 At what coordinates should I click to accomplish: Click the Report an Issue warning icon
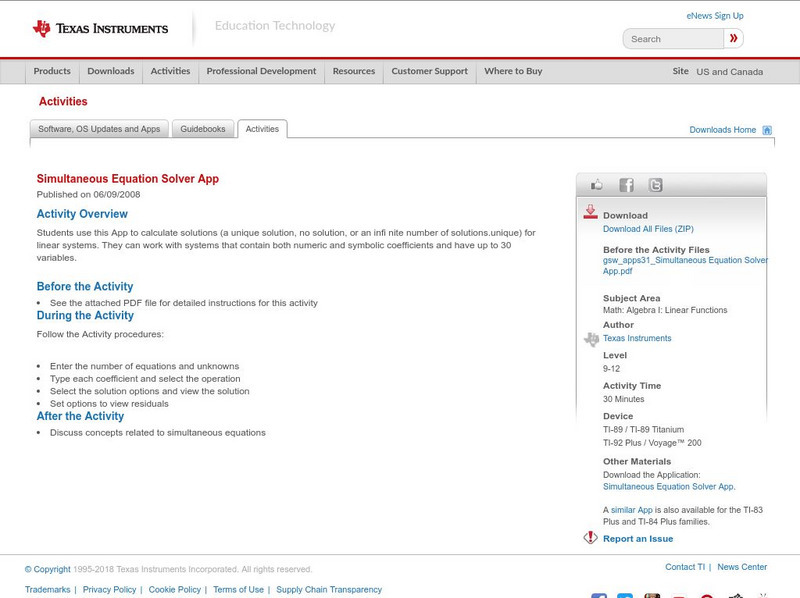[x=590, y=537]
